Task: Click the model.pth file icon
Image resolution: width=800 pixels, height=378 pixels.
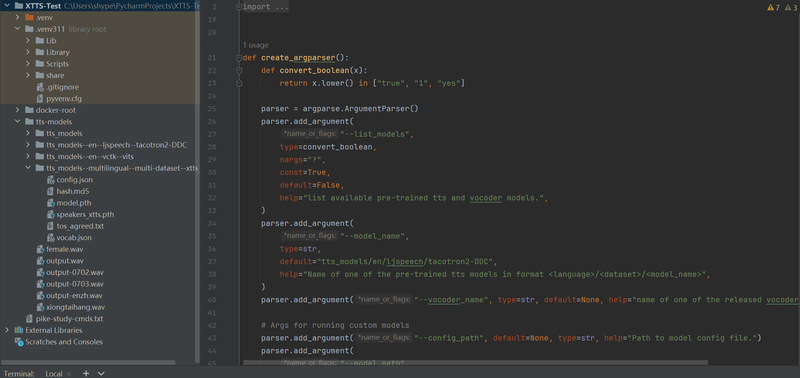Action: (51, 203)
